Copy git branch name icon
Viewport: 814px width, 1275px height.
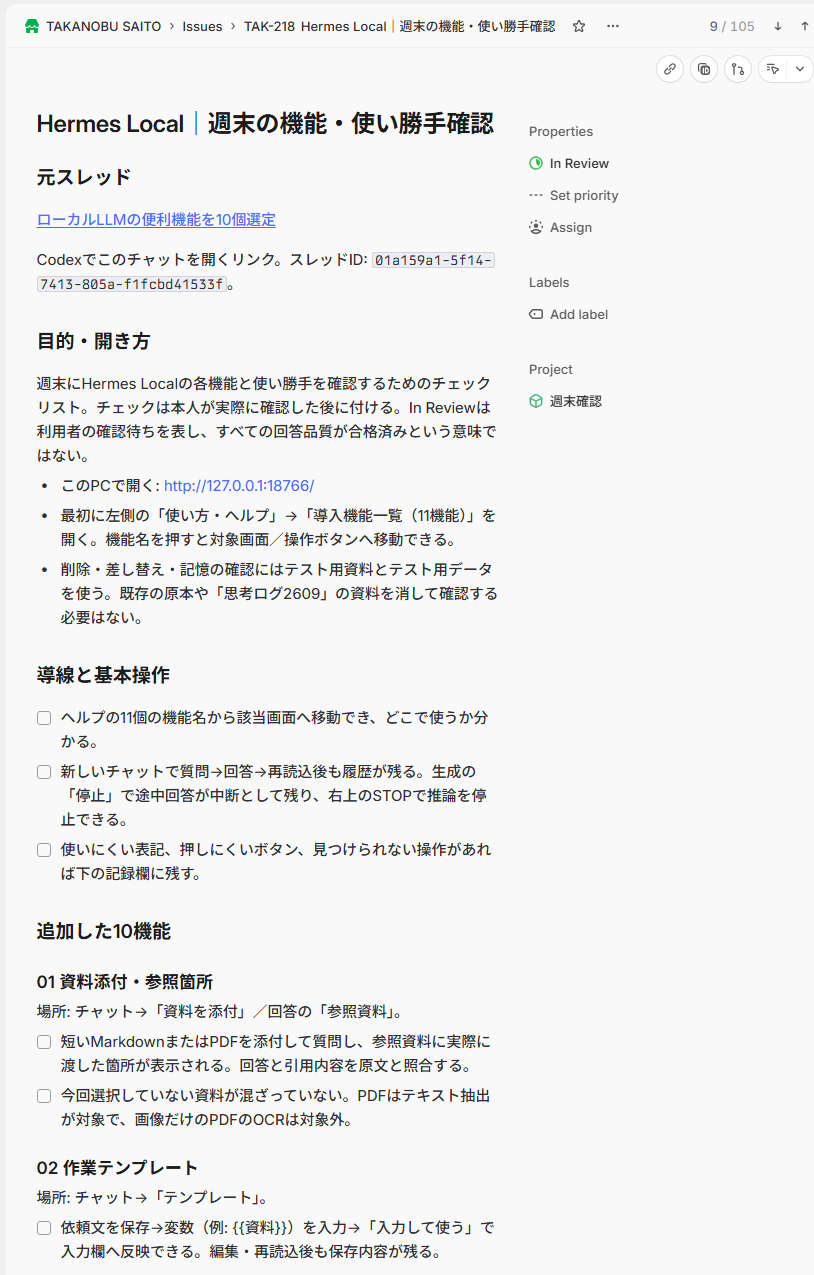pyautogui.click(x=738, y=69)
